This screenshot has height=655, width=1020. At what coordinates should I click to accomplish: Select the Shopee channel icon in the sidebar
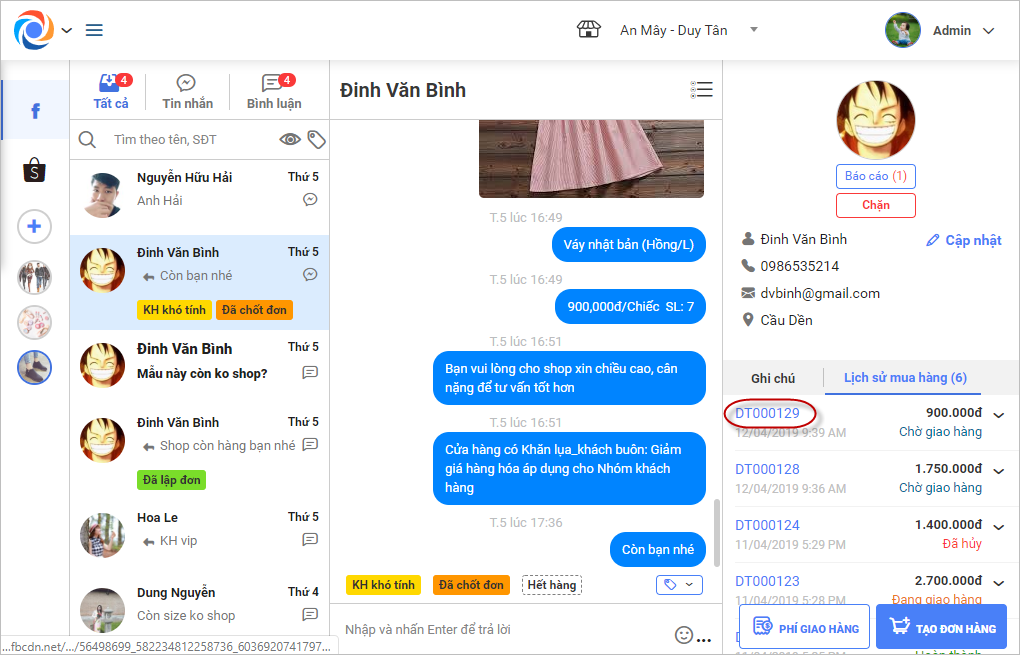click(x=34, y=170)
